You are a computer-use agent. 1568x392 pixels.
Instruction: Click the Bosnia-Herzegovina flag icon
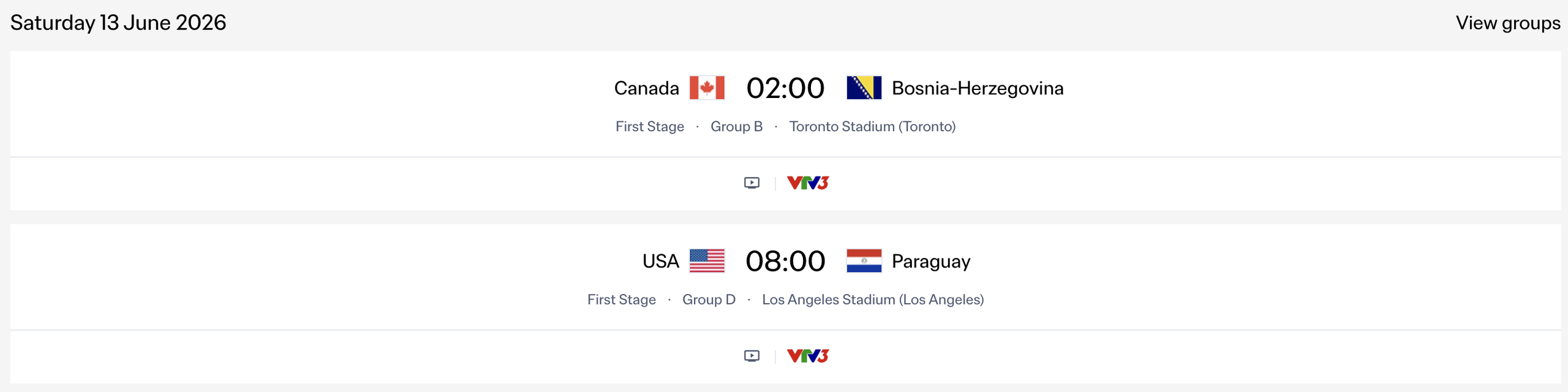[x=863, y=88]
